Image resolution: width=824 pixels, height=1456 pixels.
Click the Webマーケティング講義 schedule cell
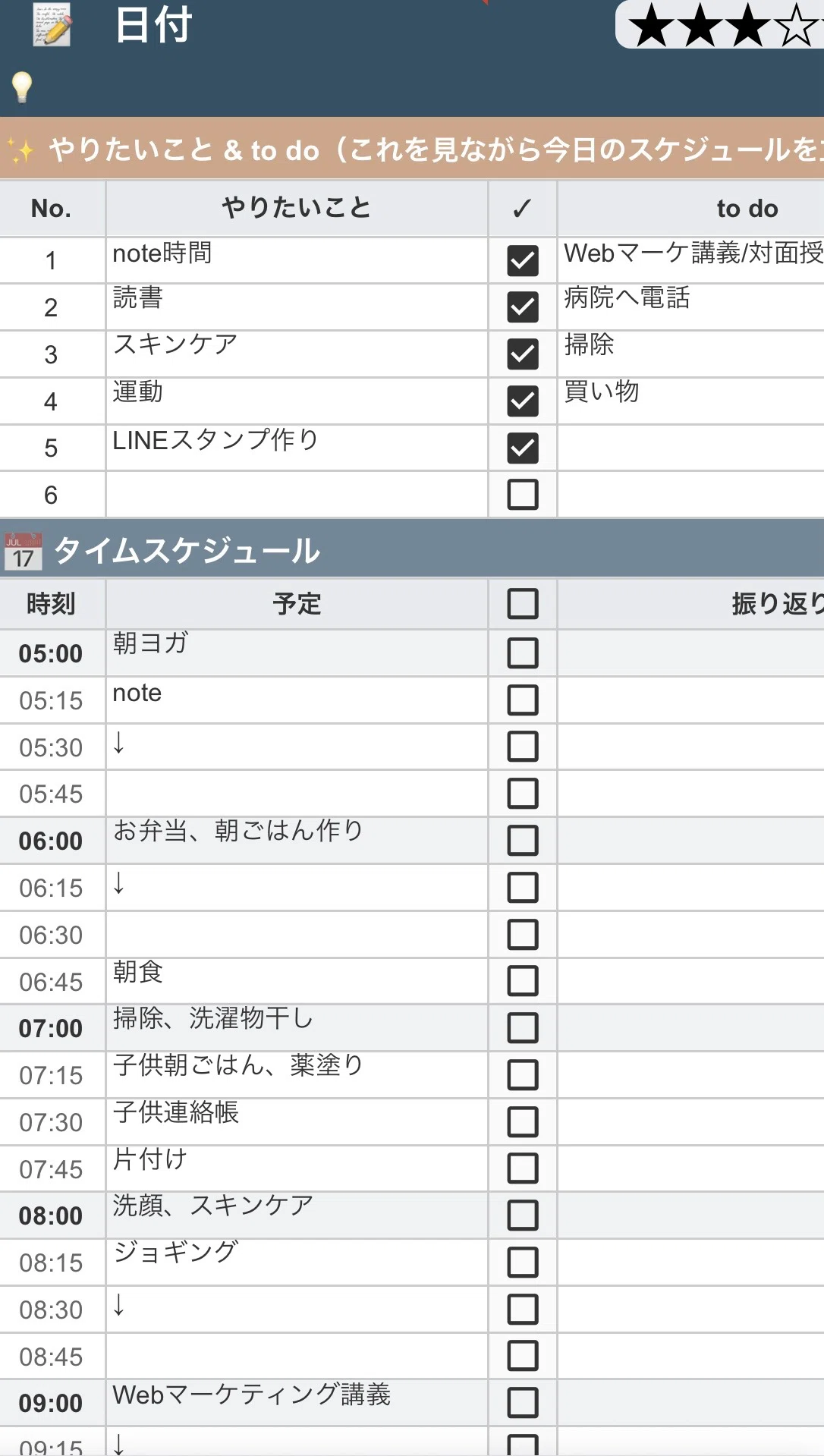(297, 1403)
